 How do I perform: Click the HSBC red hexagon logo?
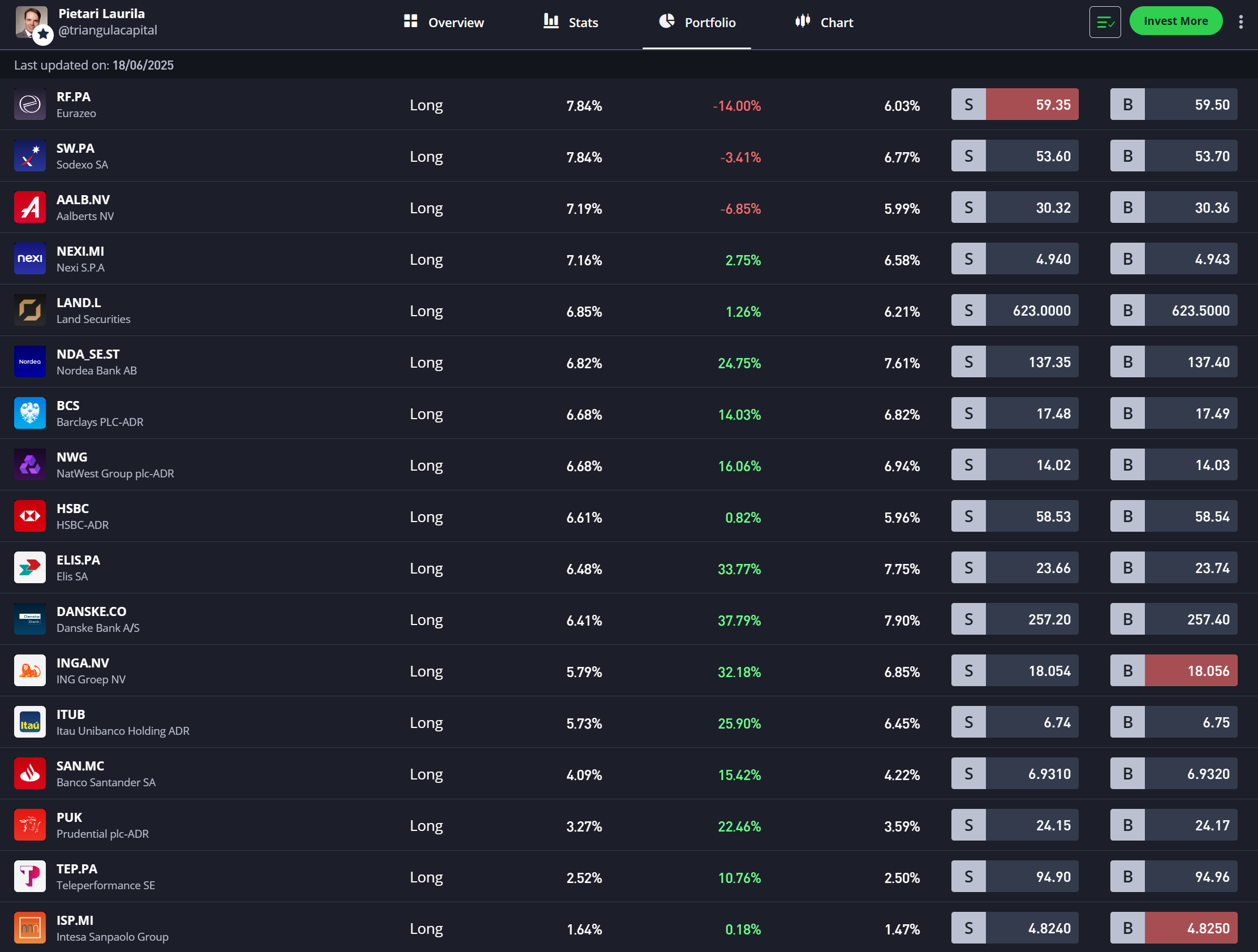pyautogui.click(x=29, y=516)
